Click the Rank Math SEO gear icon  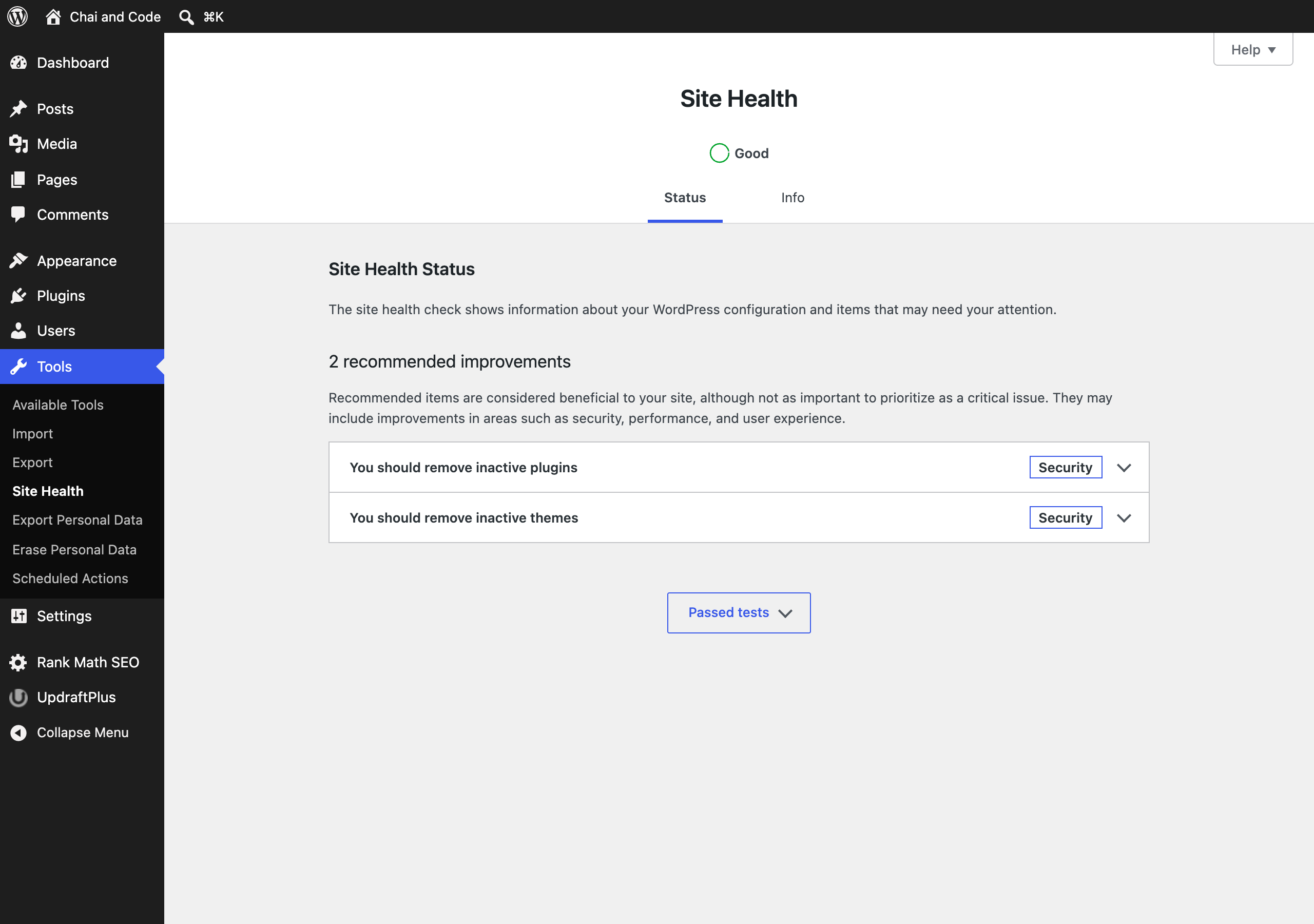[18, 662]
